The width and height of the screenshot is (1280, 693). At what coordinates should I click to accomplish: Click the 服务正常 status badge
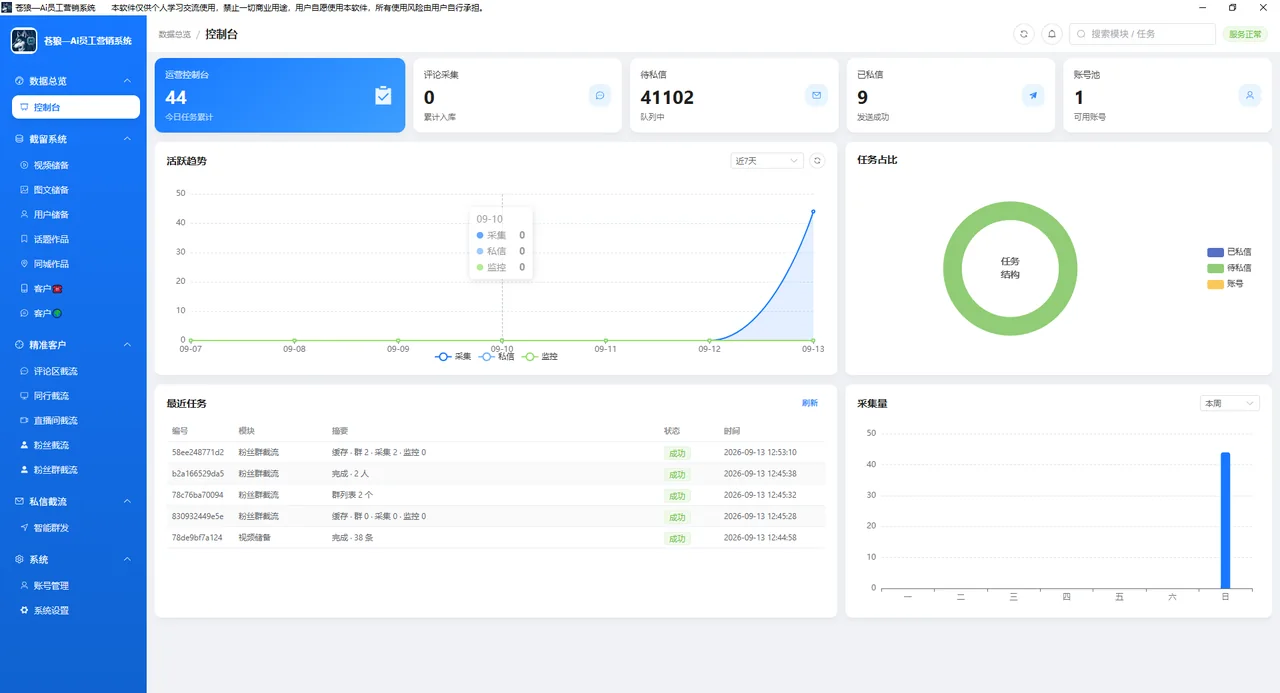[1246, 34]
